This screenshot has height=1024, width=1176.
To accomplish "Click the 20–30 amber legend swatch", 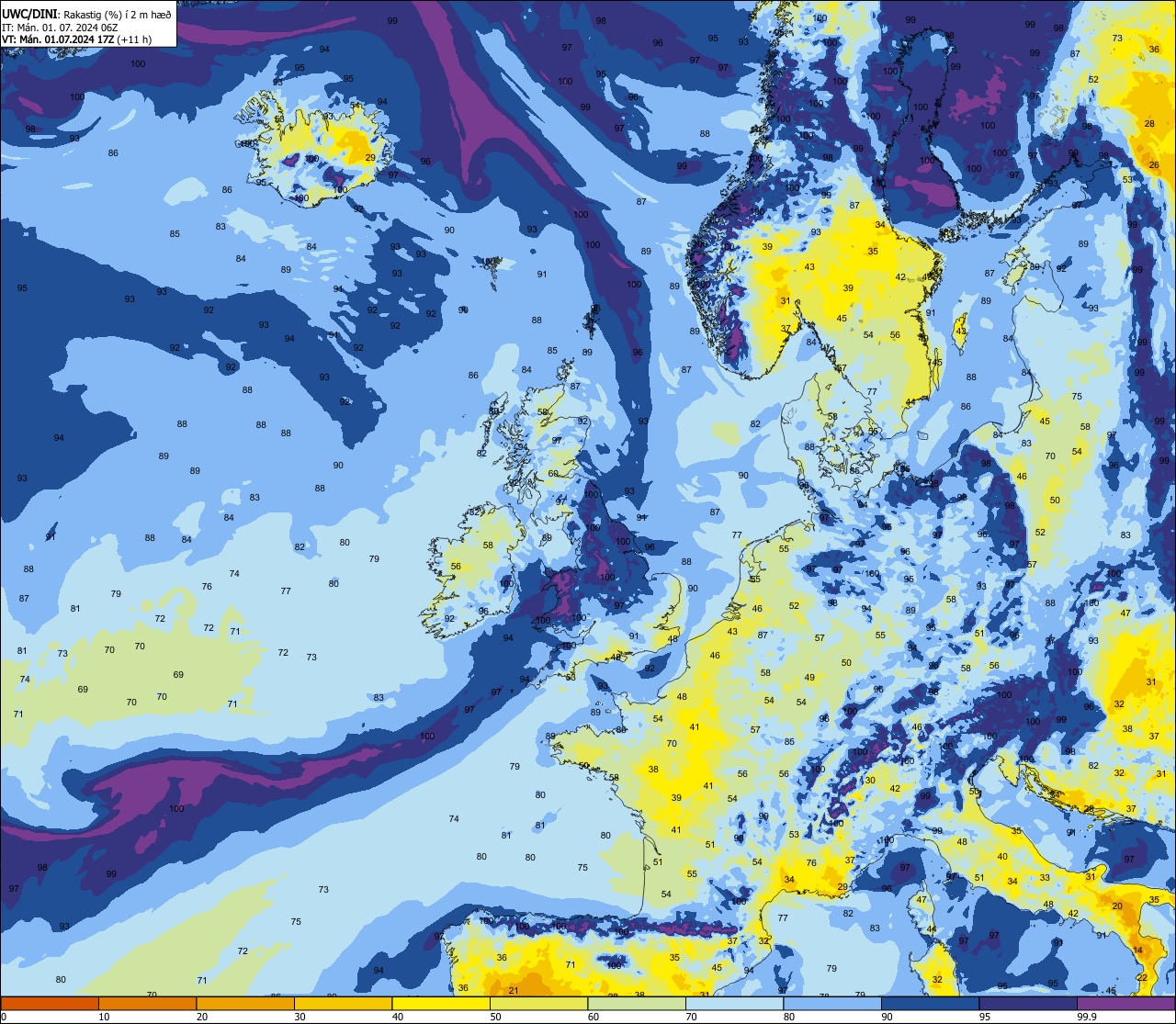I will point(245,1004).
